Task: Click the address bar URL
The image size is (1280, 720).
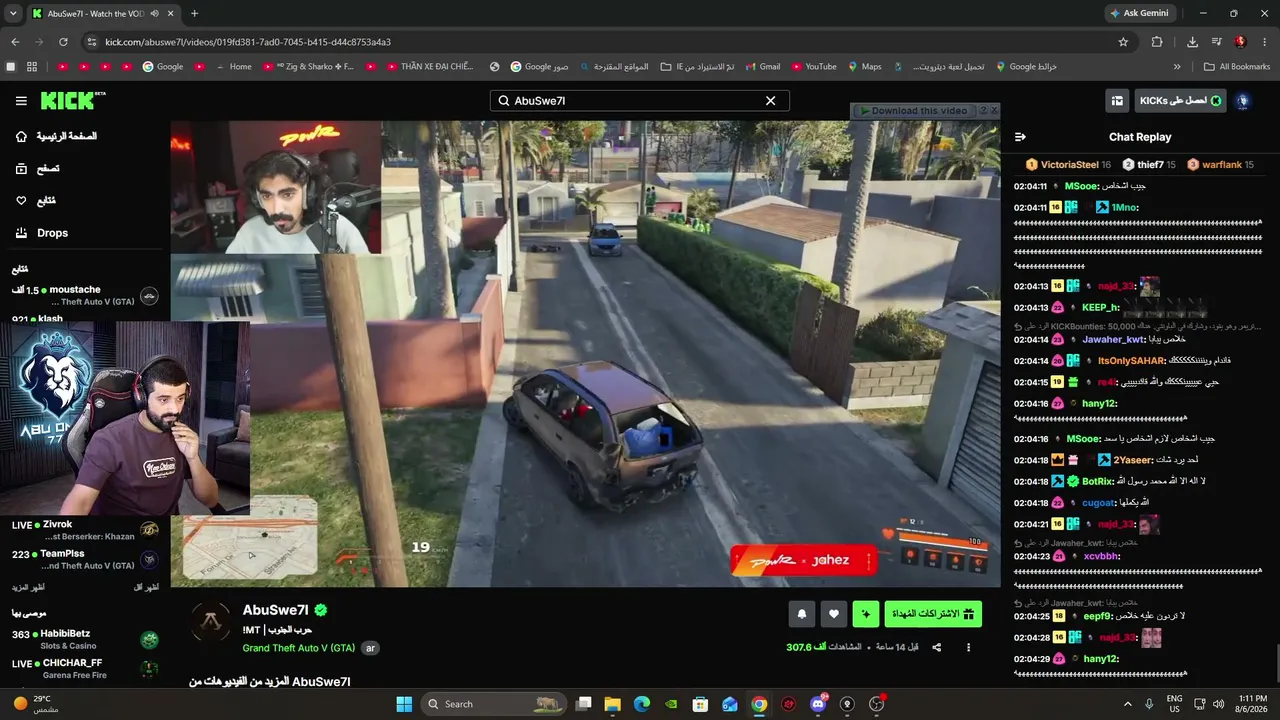Action: point(247,42)
